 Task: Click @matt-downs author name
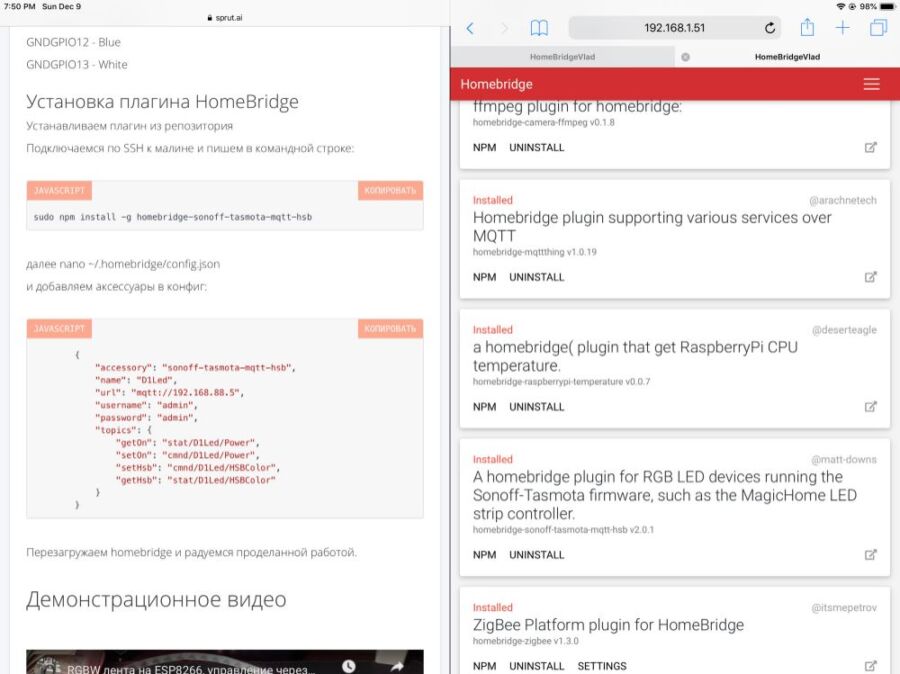(x=844, y=460)
